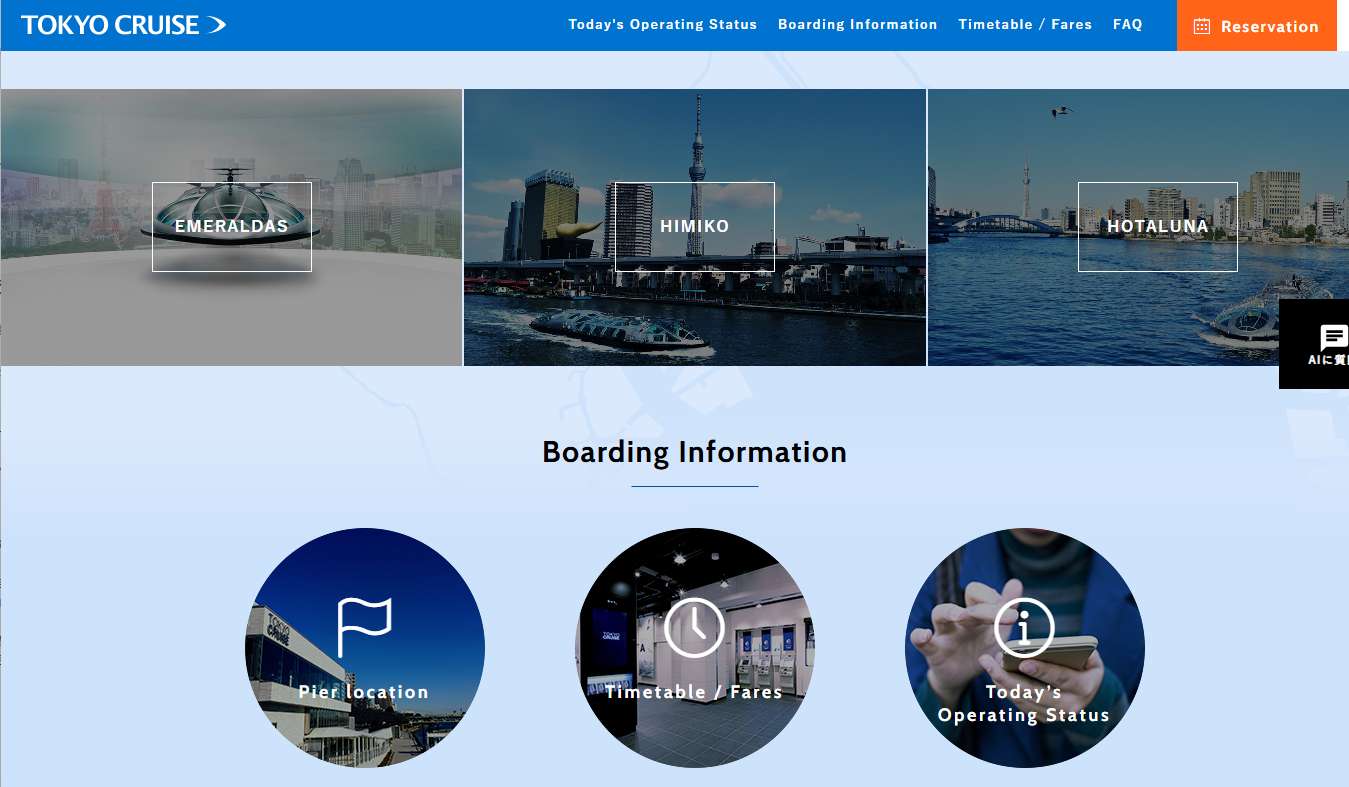Select the HOTALUNA outlined label box
The width and height of the screenshot is (1349, 787).
[x=1157, y=227]
